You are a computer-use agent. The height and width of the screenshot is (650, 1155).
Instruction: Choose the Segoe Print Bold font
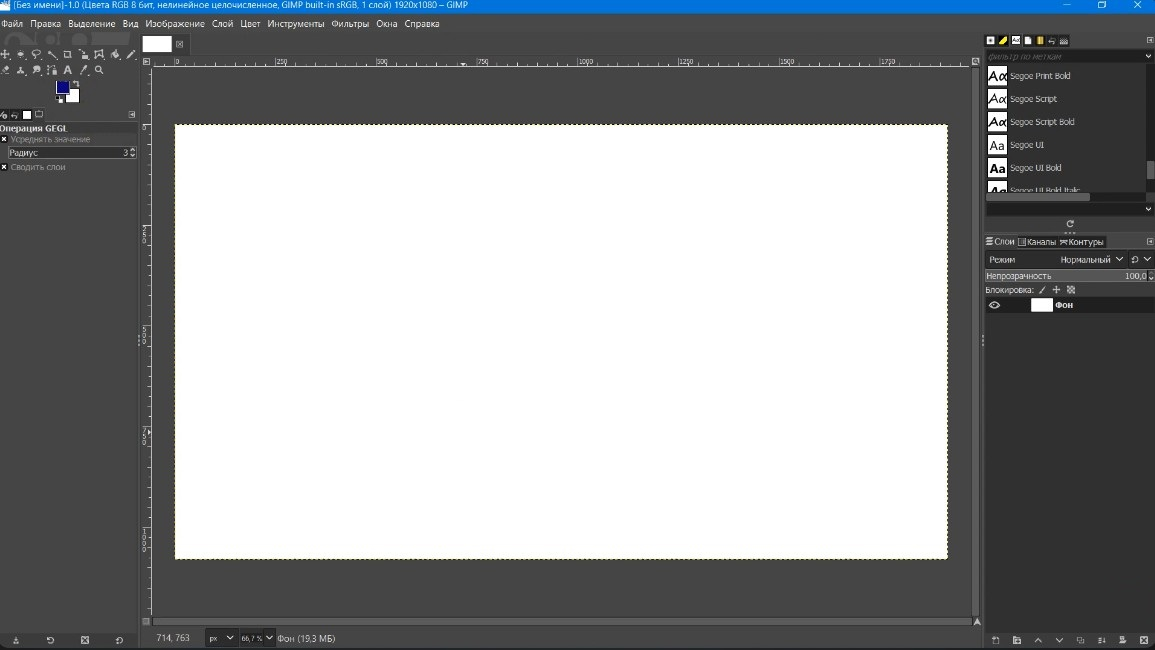(1040, 76)
